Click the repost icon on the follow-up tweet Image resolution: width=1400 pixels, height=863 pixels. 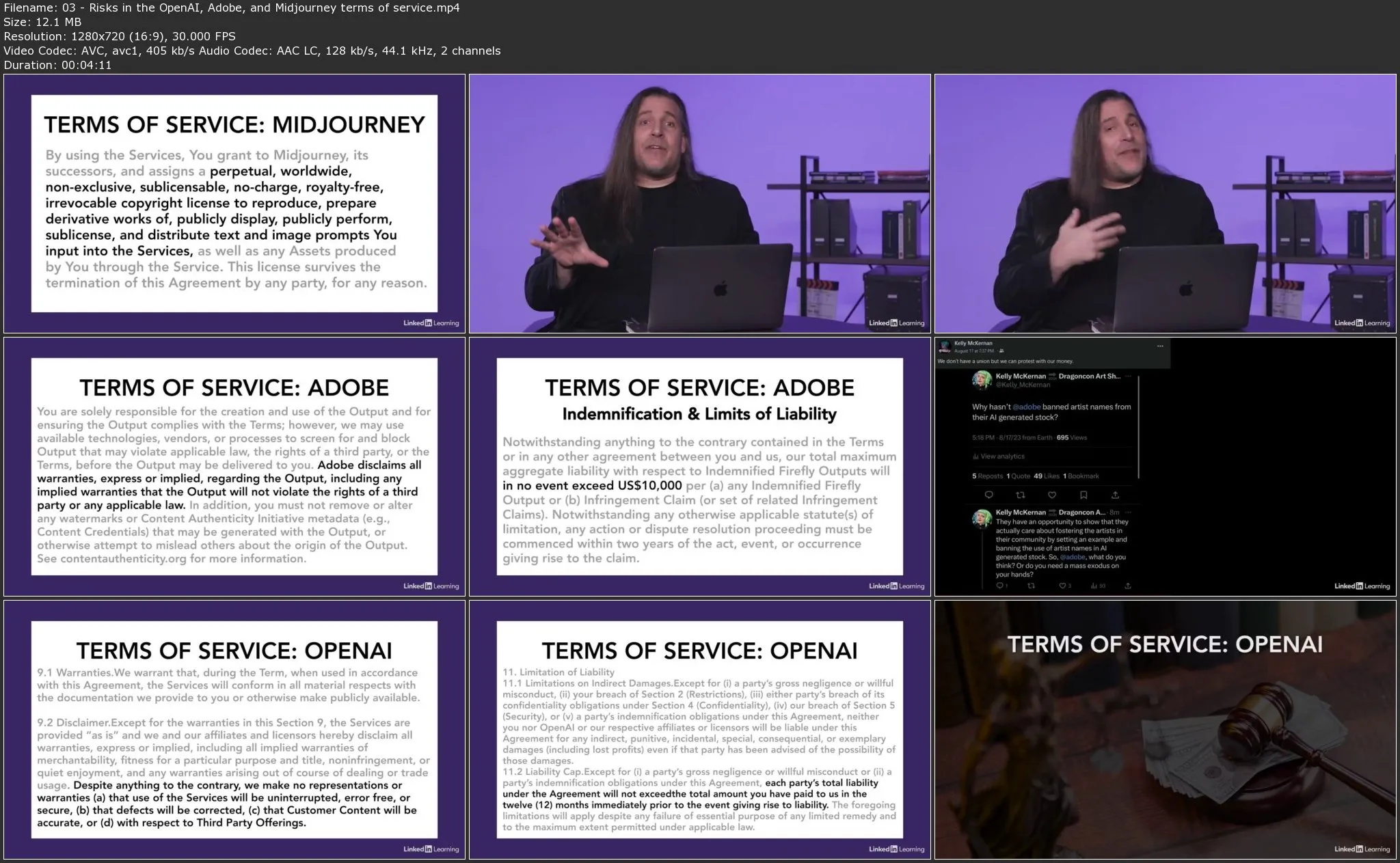(x=1032, y=586)
